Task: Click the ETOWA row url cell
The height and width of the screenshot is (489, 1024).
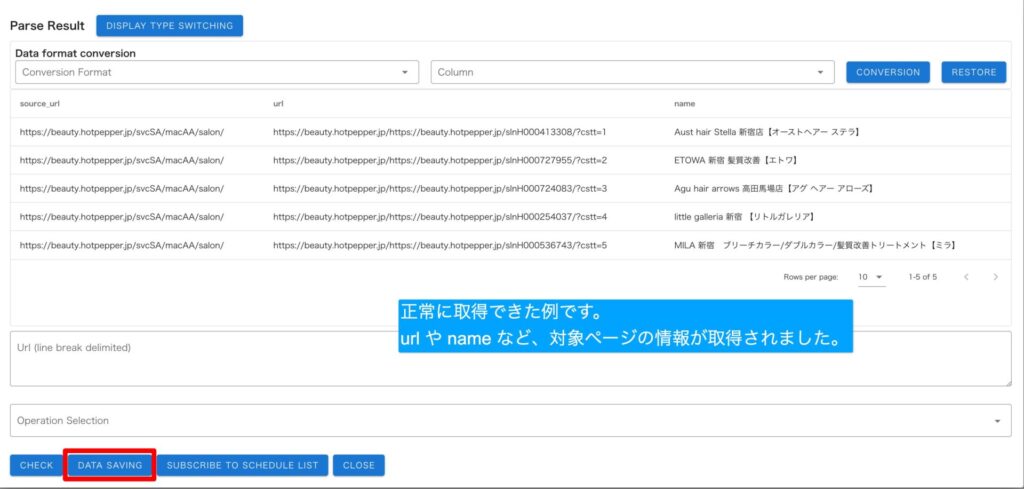Action: tap(440, 160)
